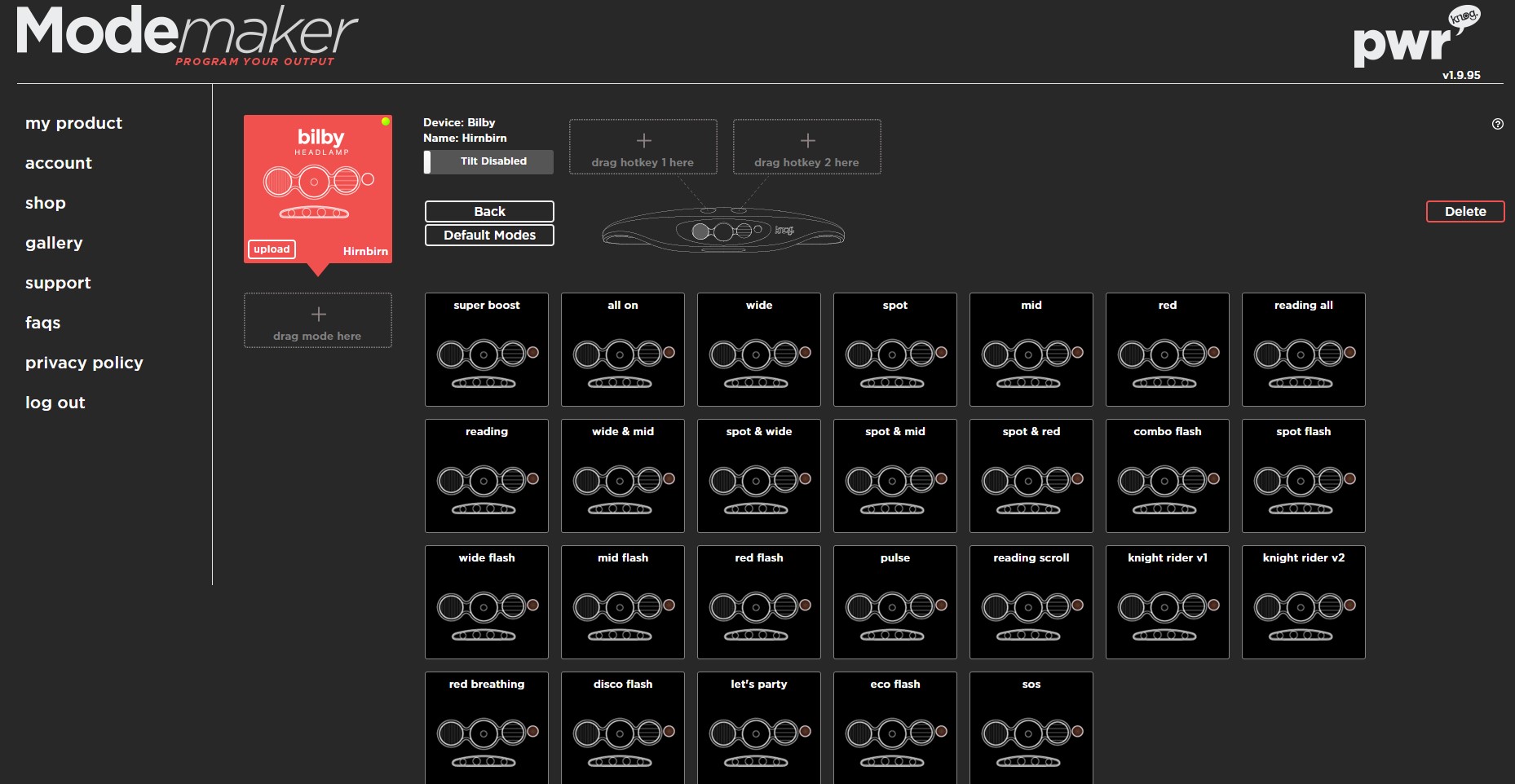Screen dimensions: 1515x784
Task: Select the red flash mode tile
Action: pyautogui.click(x=759, y=602)
